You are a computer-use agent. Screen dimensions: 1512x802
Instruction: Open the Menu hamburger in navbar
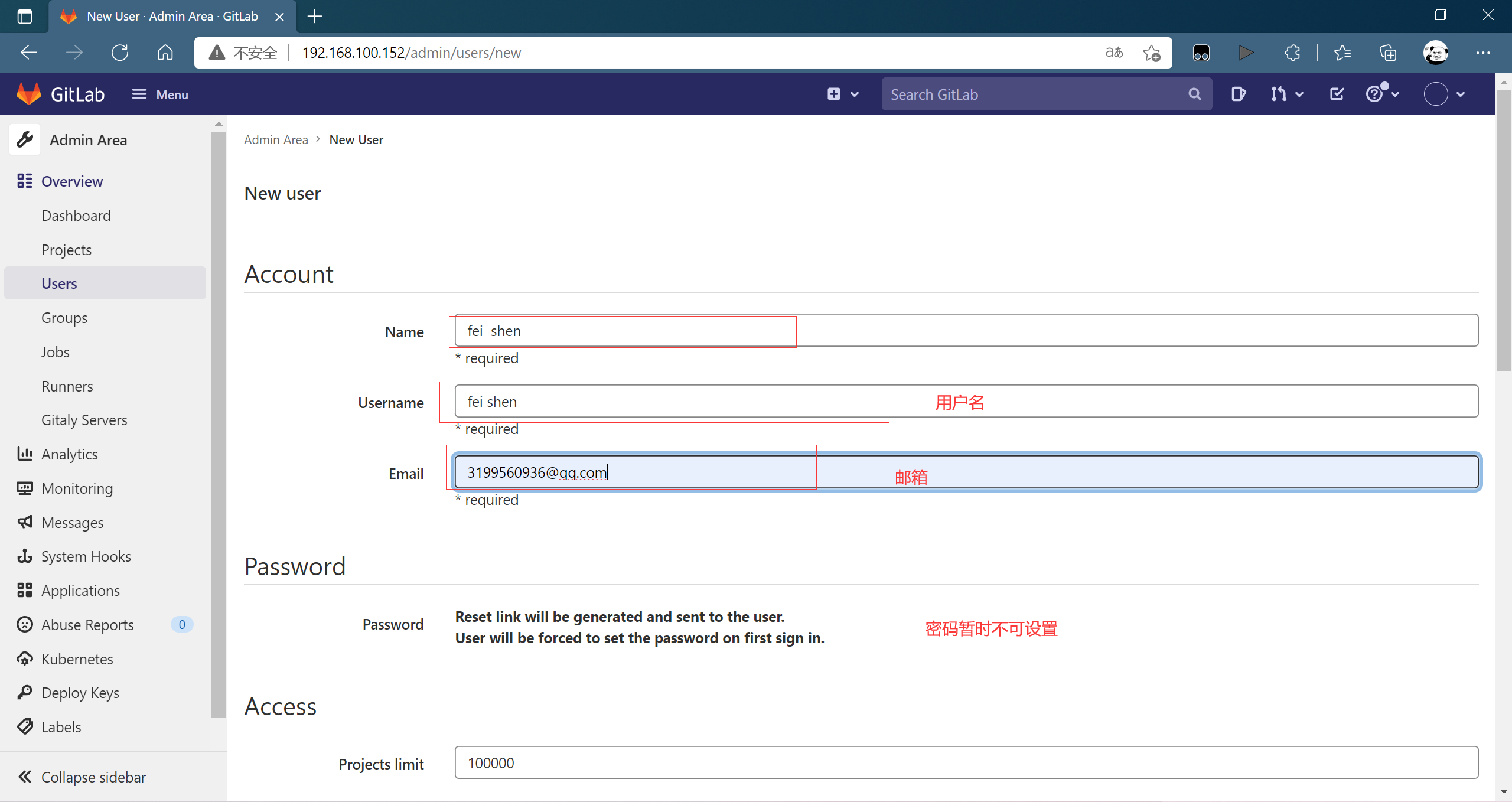click(159, 94)
